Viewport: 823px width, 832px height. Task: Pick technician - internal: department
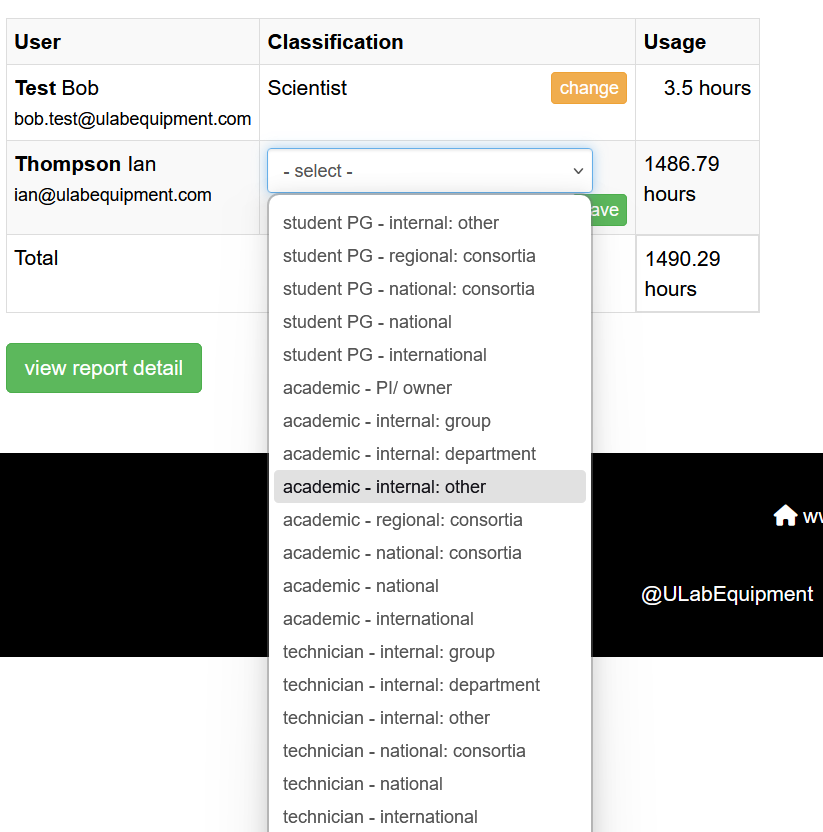(430, 684)
